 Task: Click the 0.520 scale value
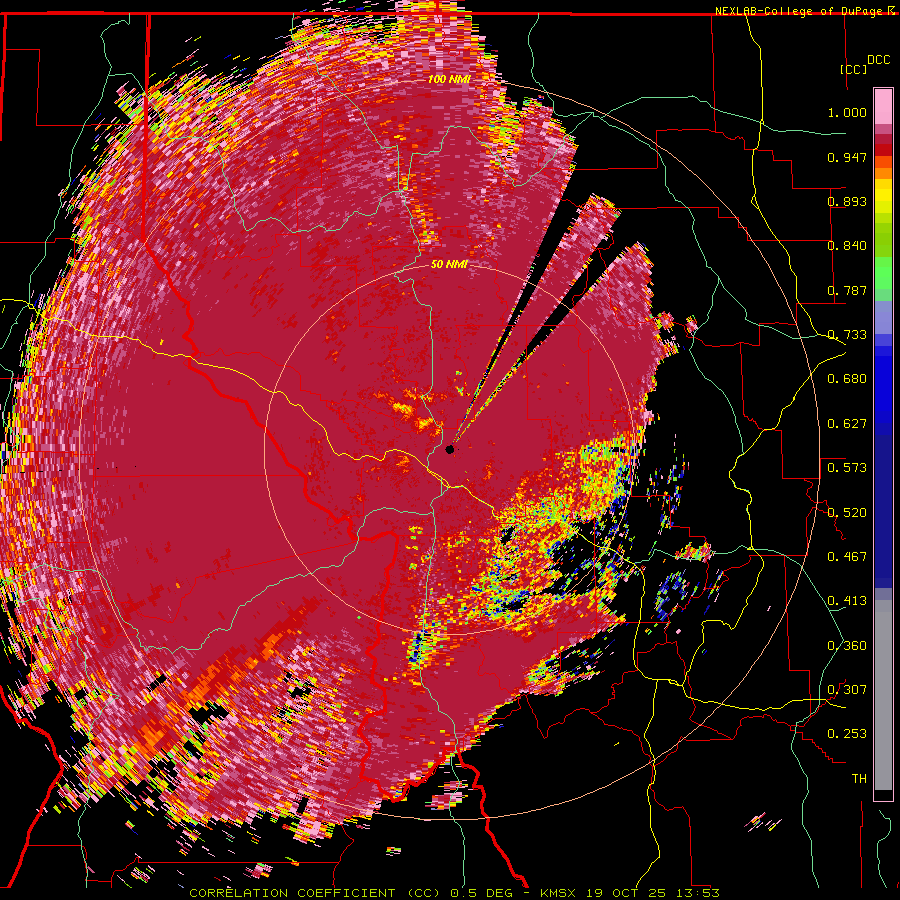tap(847, 513)
